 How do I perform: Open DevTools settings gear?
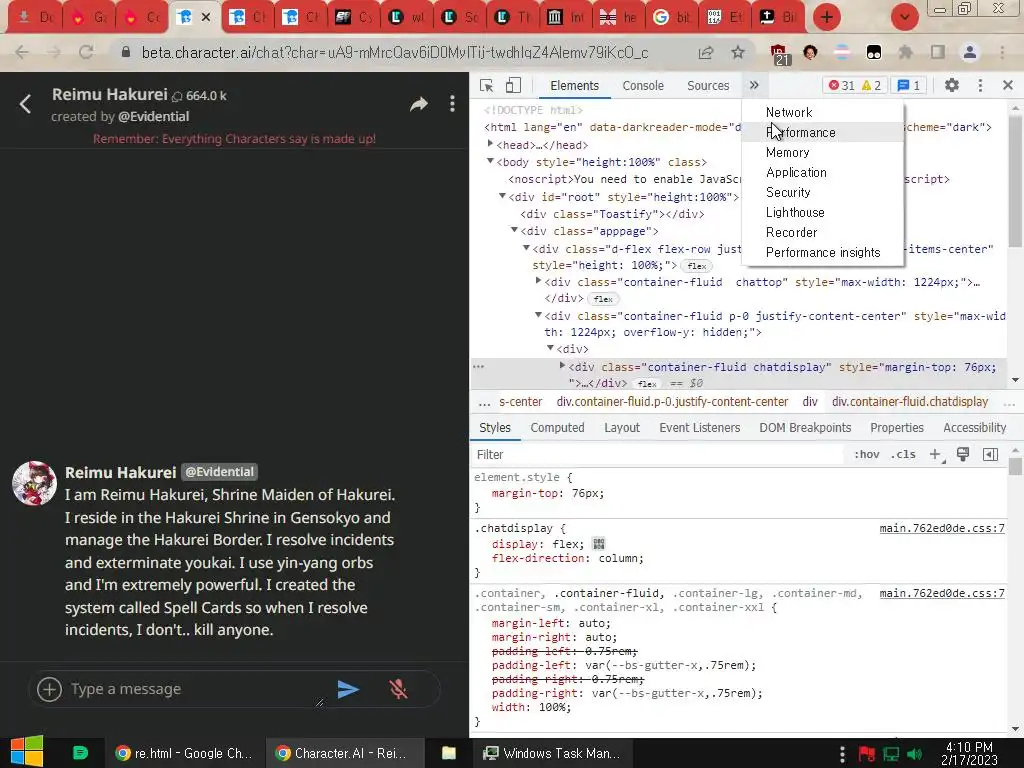[x=952, y=85]
